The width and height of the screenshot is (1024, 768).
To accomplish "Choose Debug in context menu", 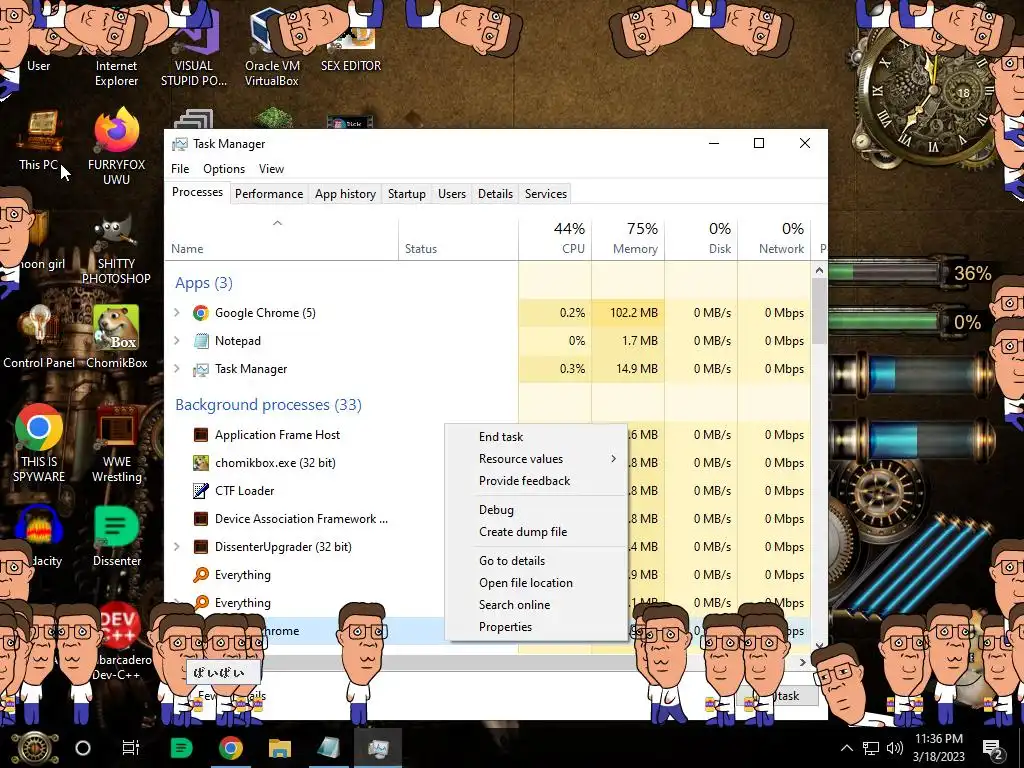I will coord(536,510).
